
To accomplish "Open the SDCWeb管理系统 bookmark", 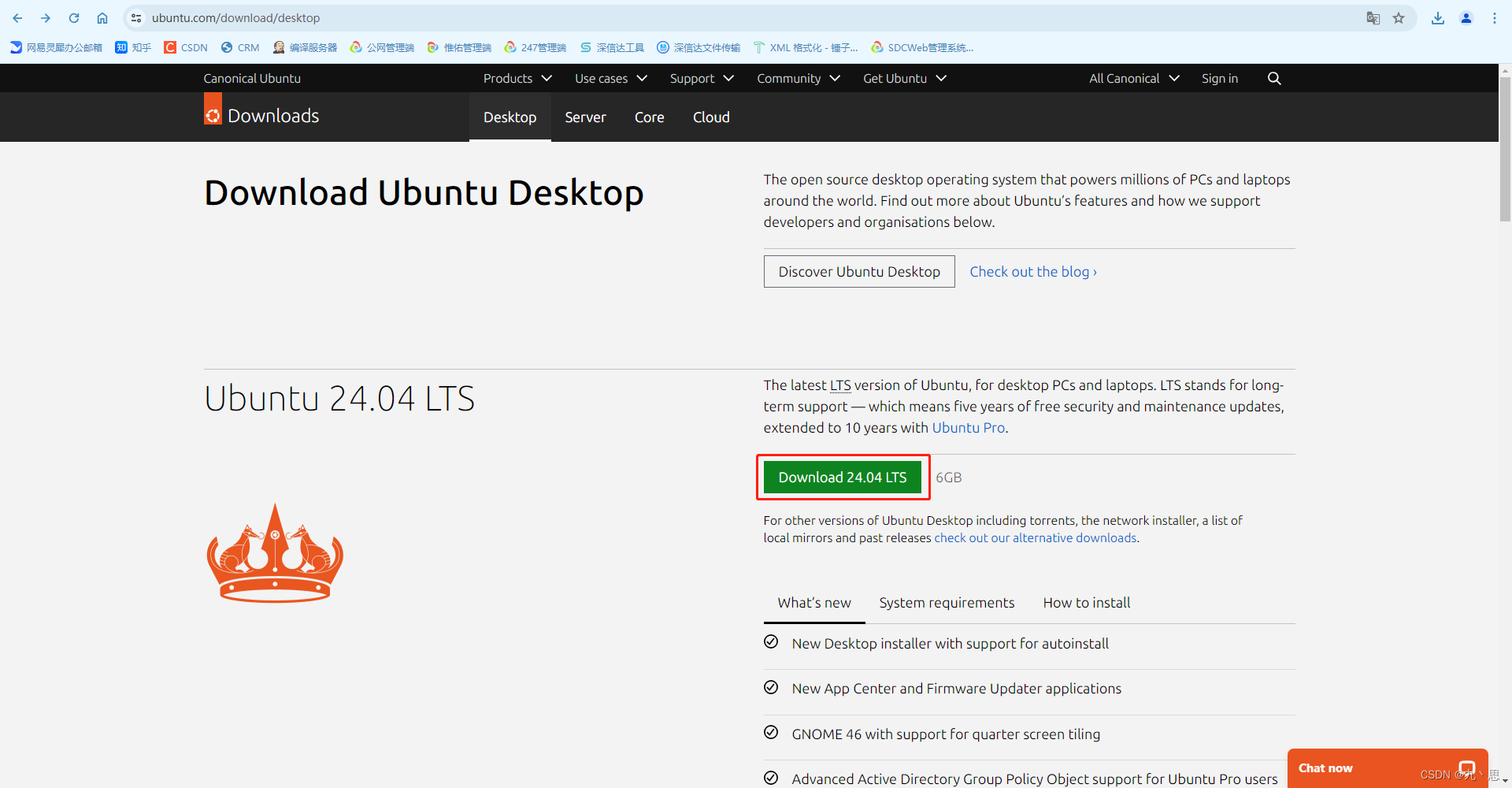I will tap(922, 47).
